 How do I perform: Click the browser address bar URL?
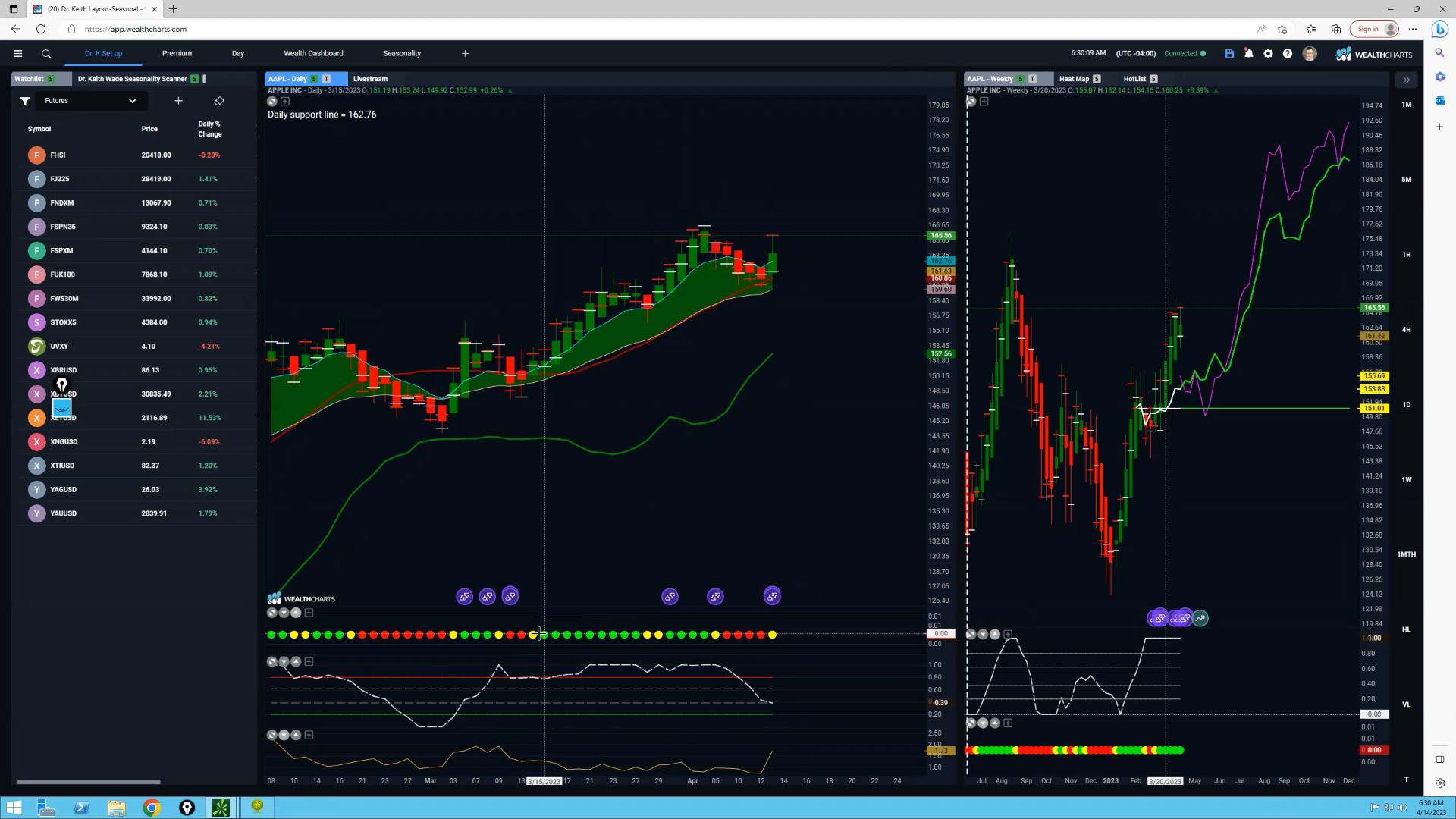[136, 29]
